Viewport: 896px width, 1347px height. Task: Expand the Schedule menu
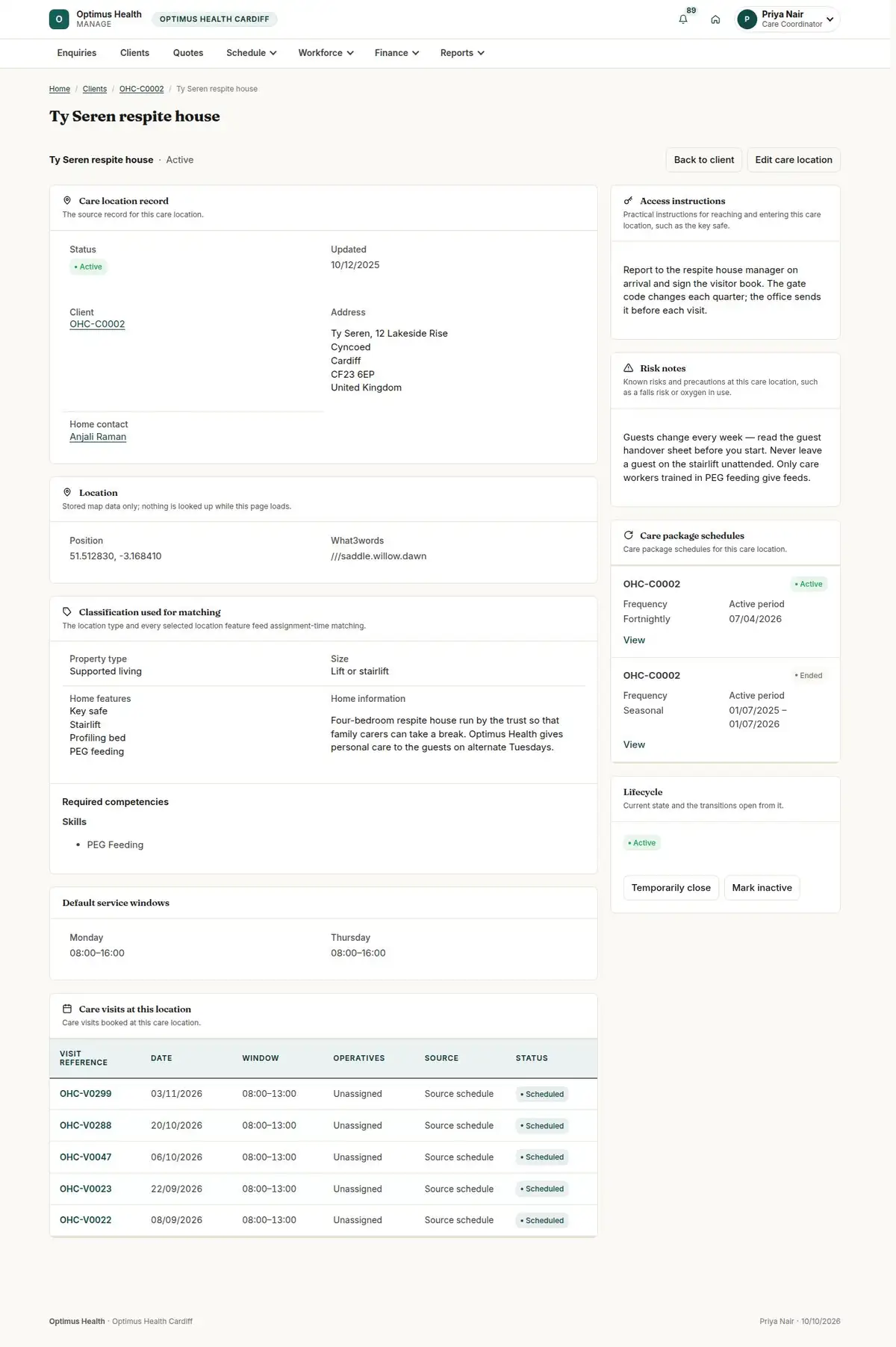[x=252, y=53]
